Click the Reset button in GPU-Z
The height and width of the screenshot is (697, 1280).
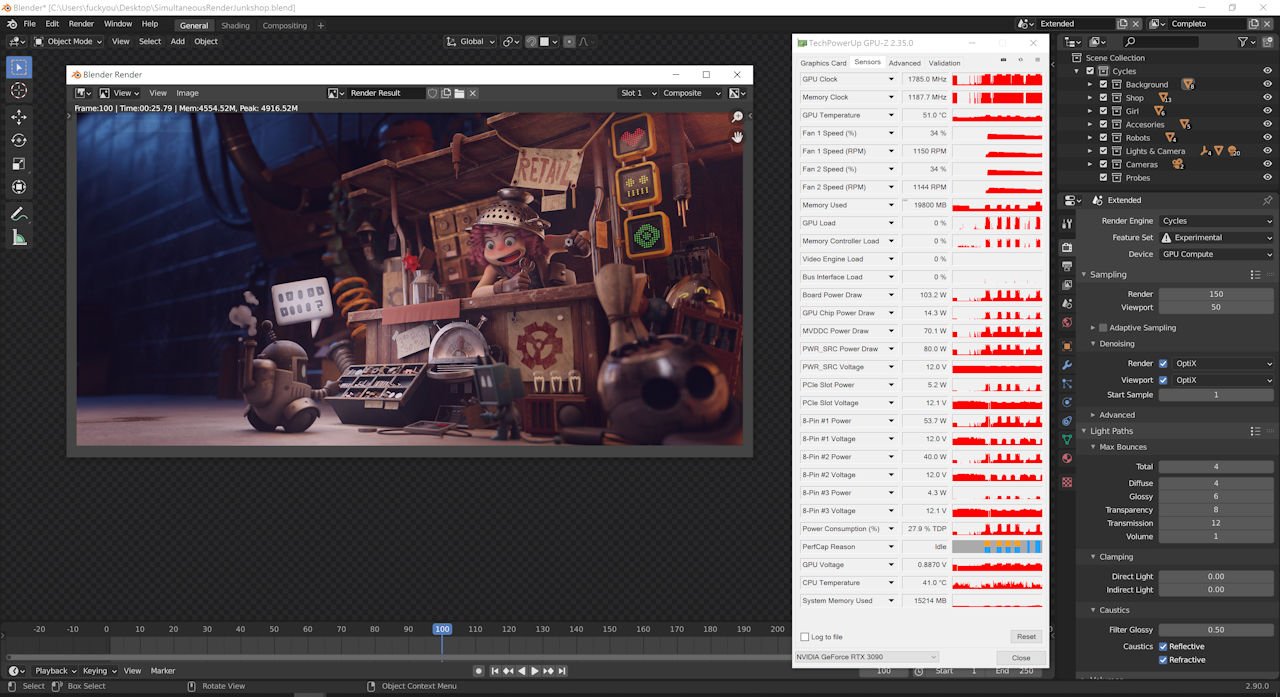point(1026,637)
